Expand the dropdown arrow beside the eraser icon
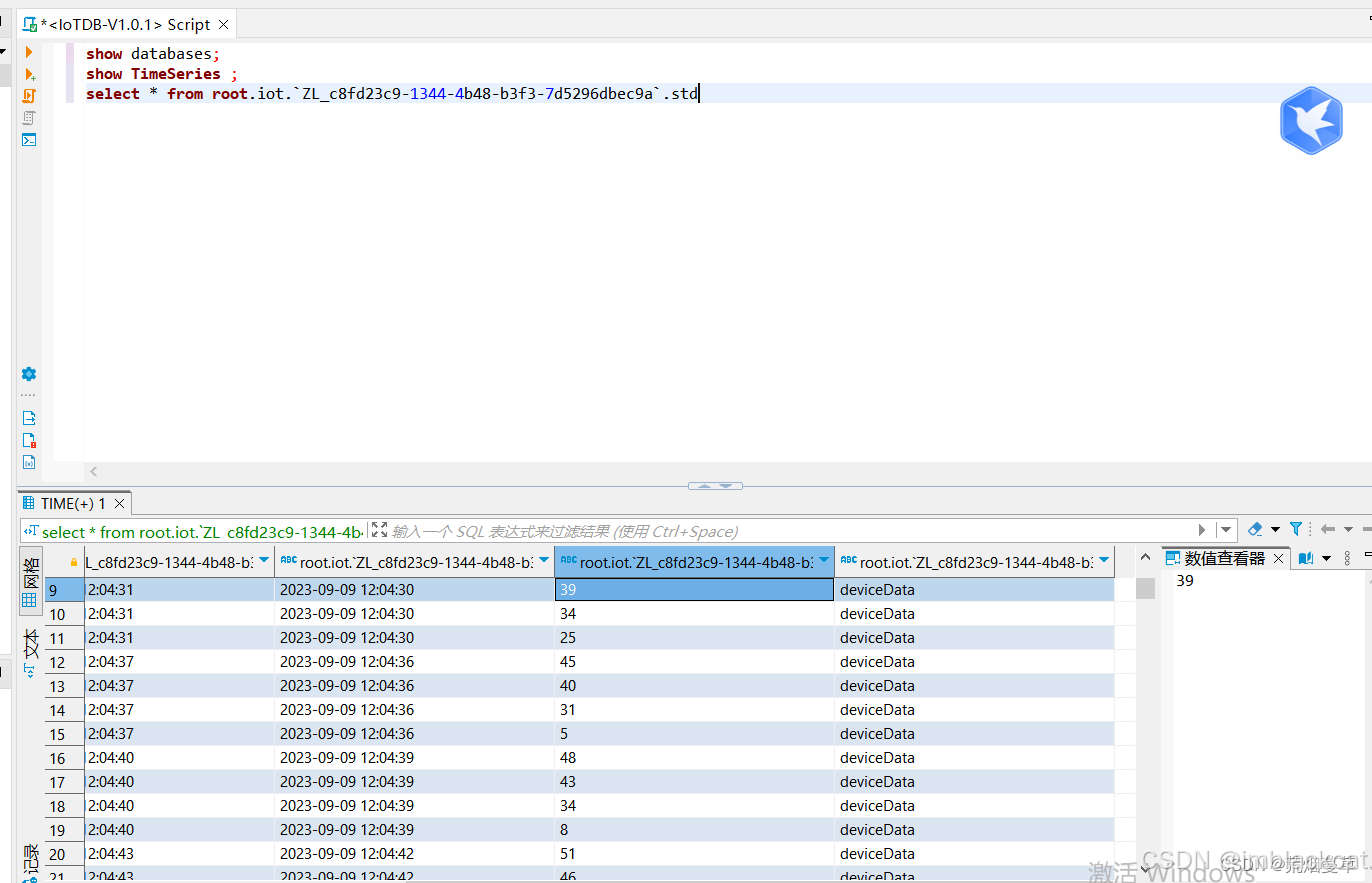 tap(1275, 530)
